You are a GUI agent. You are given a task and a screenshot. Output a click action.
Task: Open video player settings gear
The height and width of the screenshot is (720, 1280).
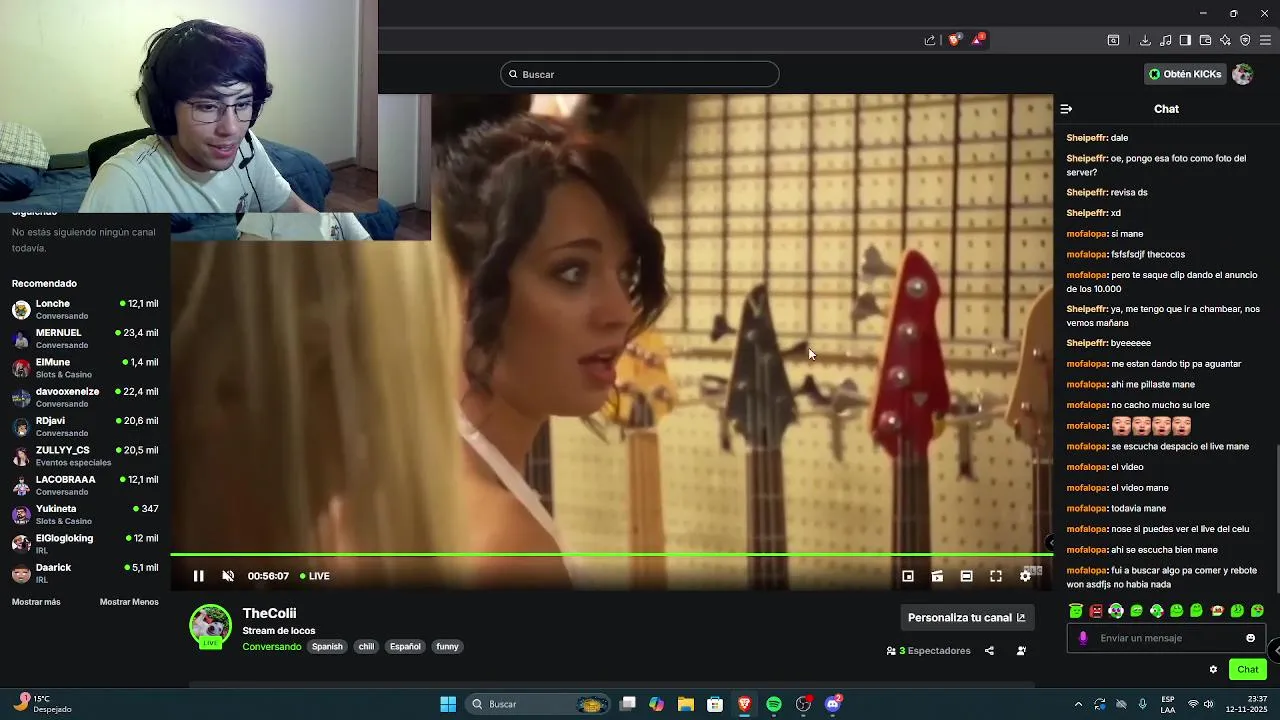click(x=1025, y=576)
